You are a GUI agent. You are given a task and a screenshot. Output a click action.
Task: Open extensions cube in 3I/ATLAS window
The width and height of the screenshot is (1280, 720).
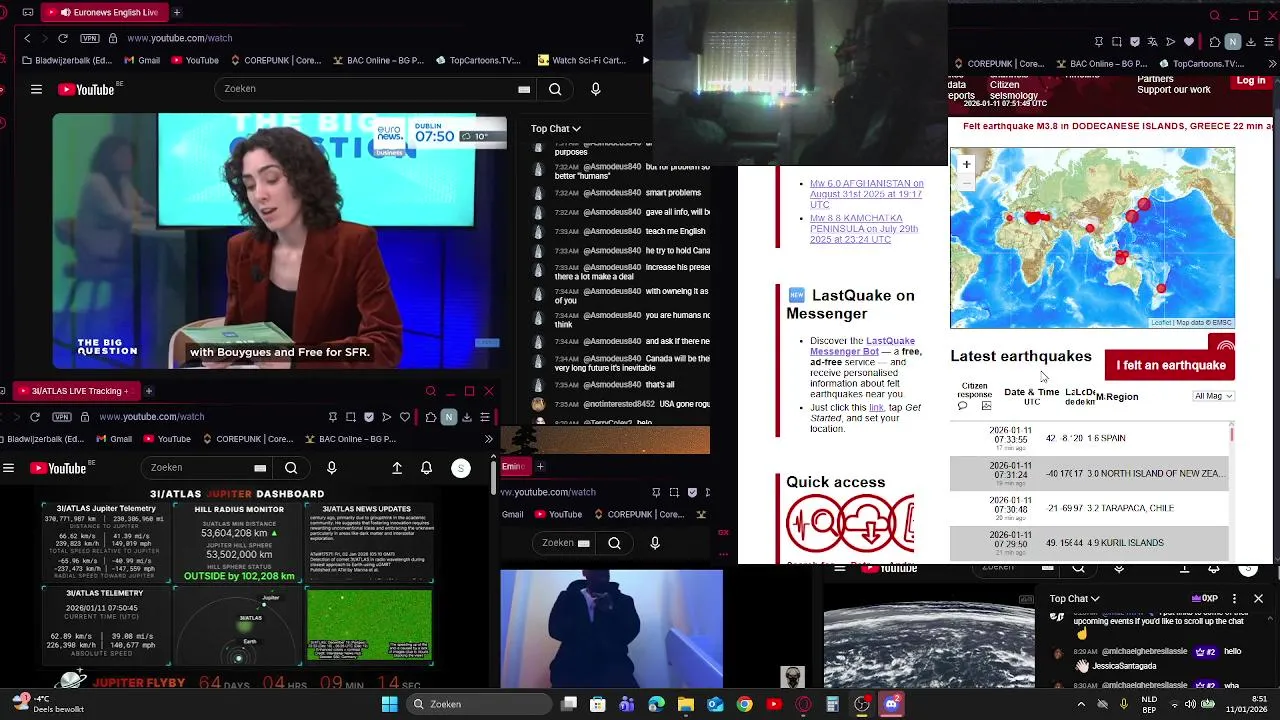coord(431,417)
